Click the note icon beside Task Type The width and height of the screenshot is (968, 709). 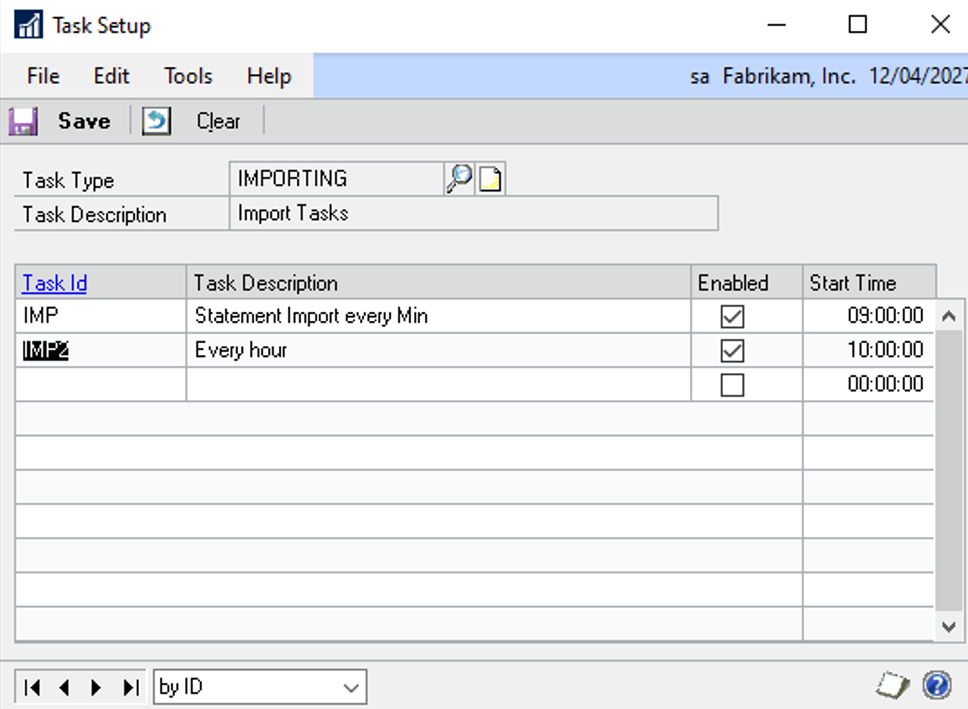tap(490, 180)
